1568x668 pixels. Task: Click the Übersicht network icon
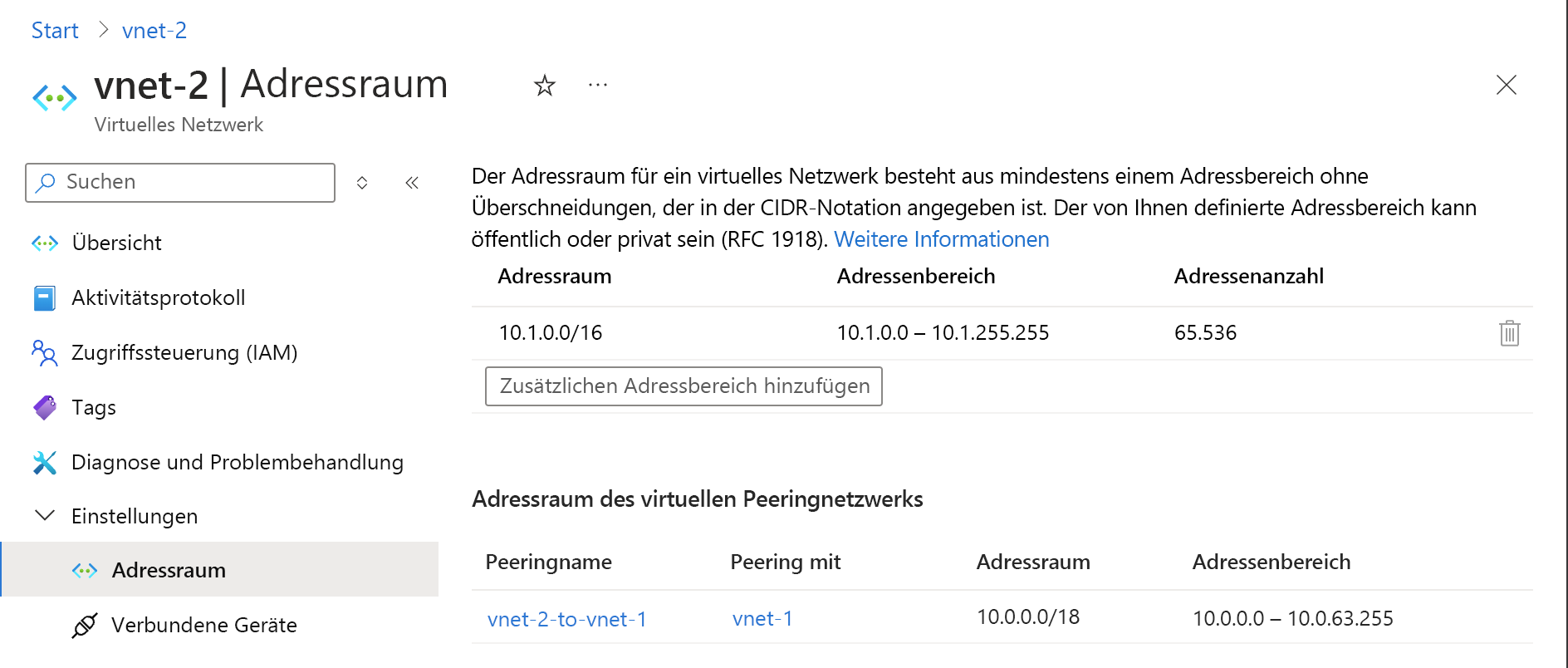pos(45,243)
